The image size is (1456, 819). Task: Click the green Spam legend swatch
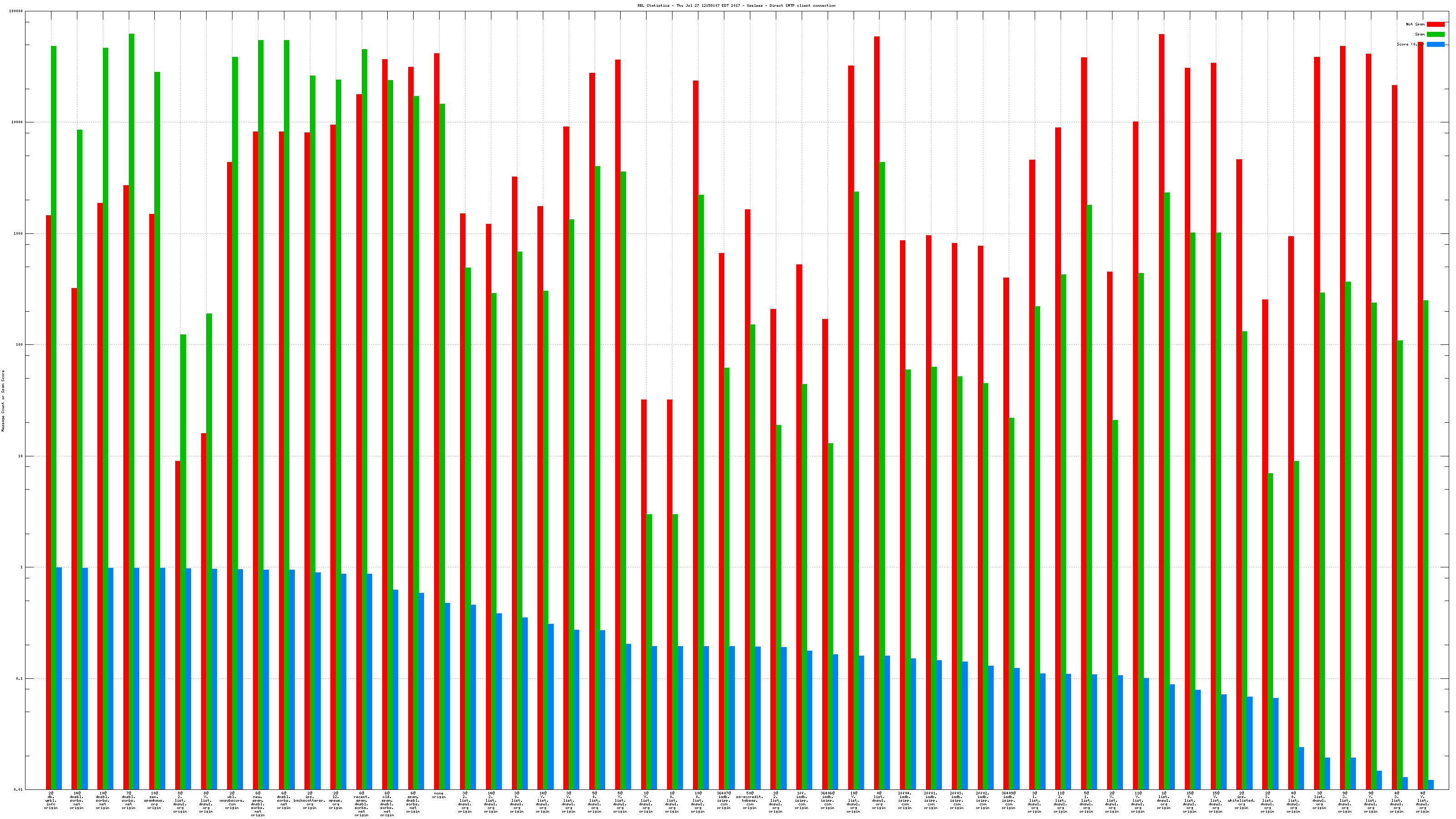pos(1435,35)
